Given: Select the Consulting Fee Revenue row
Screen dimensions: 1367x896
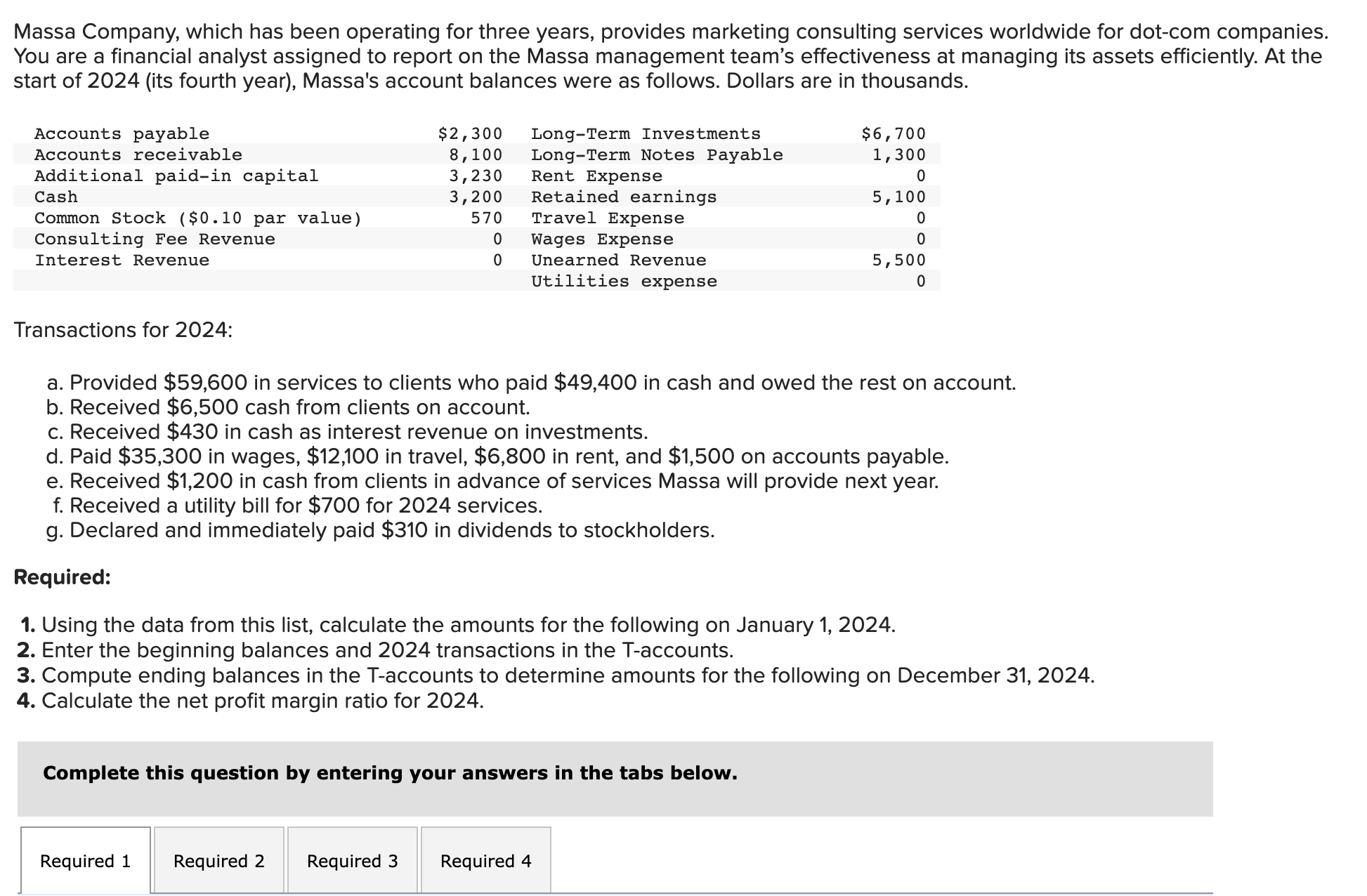Looking at the screenshot, I should tap(155, 238).
